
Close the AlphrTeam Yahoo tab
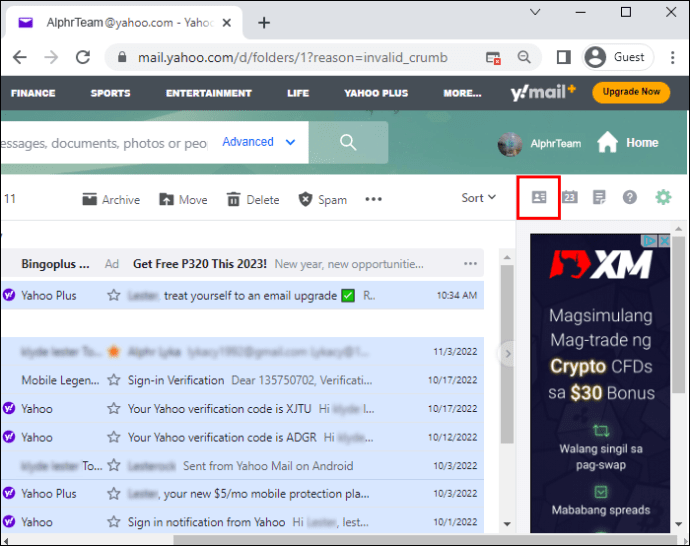point(227,22)
